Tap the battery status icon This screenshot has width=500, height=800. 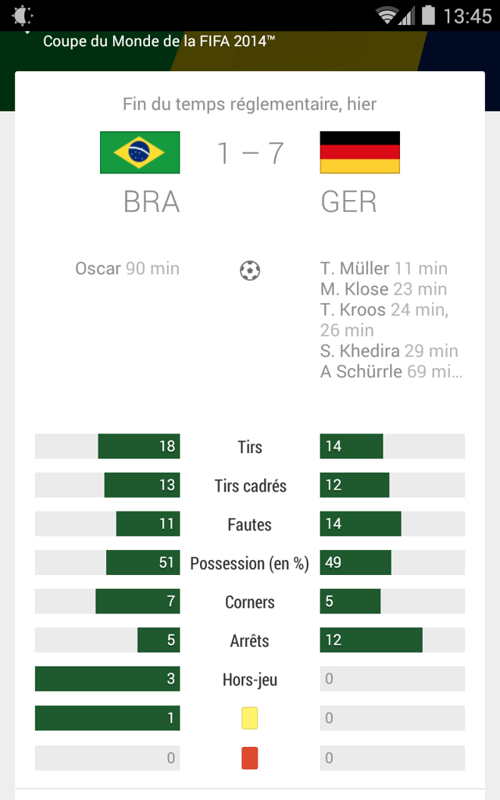coord(429,15)
